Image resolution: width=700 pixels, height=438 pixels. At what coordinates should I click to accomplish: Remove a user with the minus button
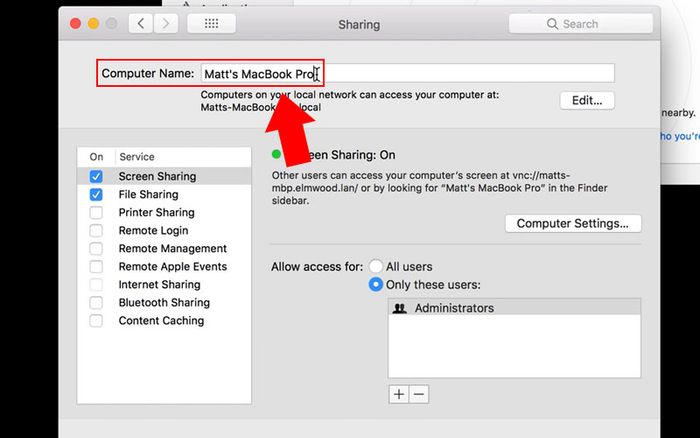pos(419,394)
